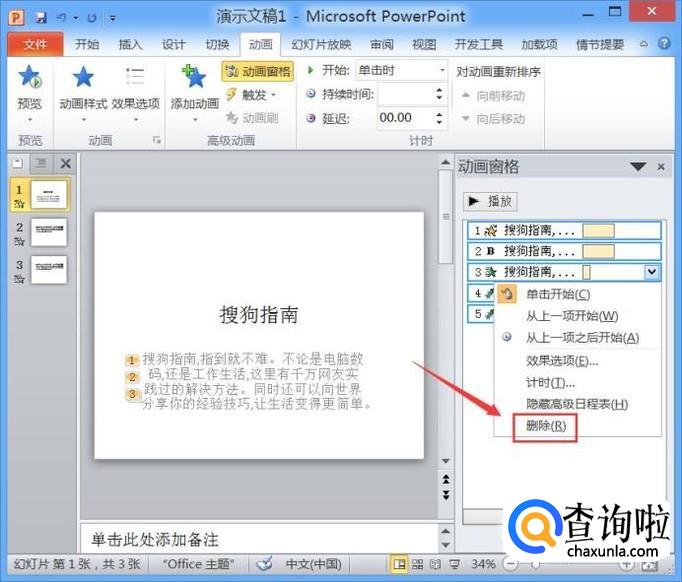Viewport: 682px width, 582px height.
Task: Click the Animation Painter button
Action: point(252,118)
